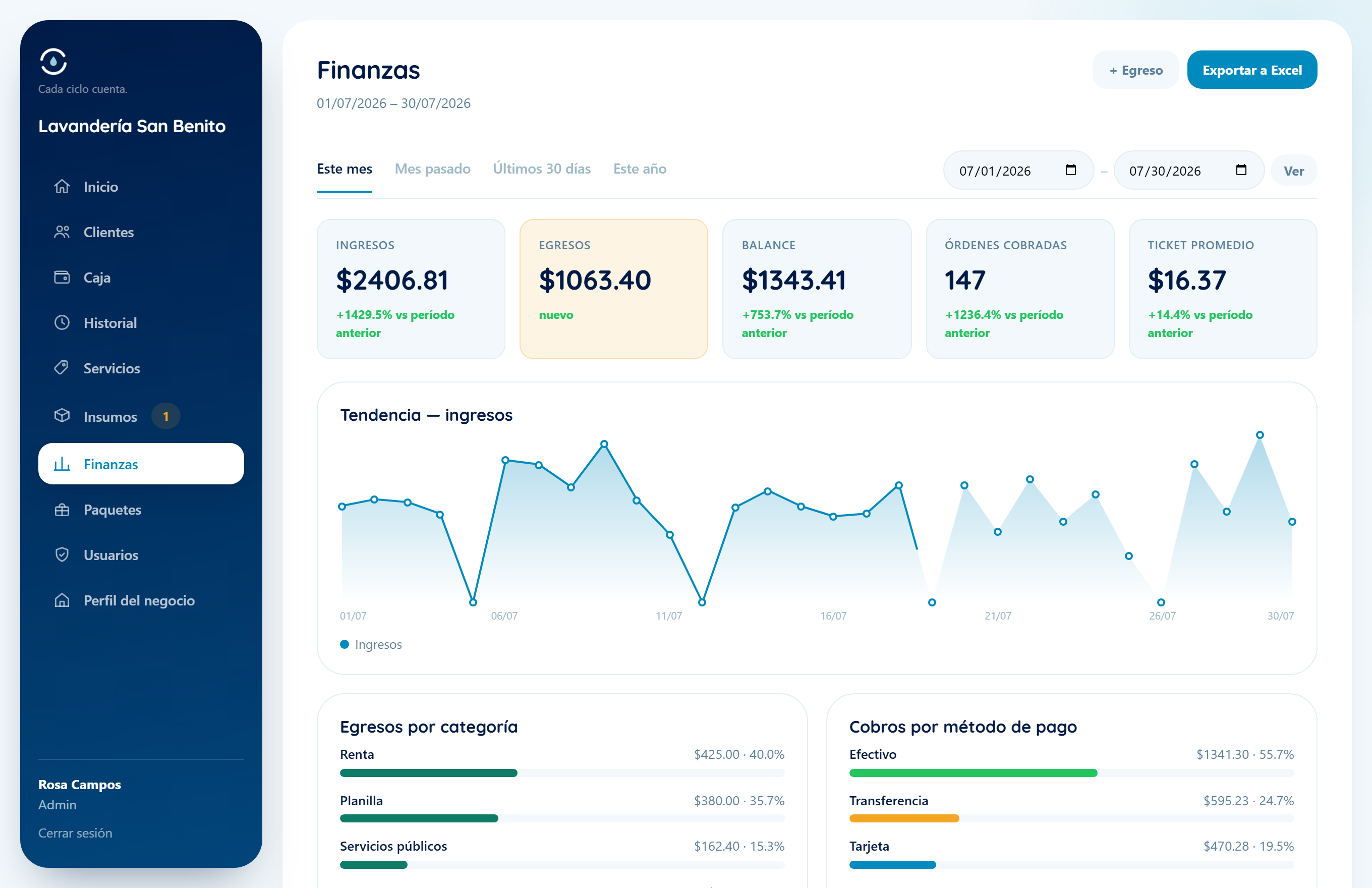Click the Renta progress bar

click(561, 772)
